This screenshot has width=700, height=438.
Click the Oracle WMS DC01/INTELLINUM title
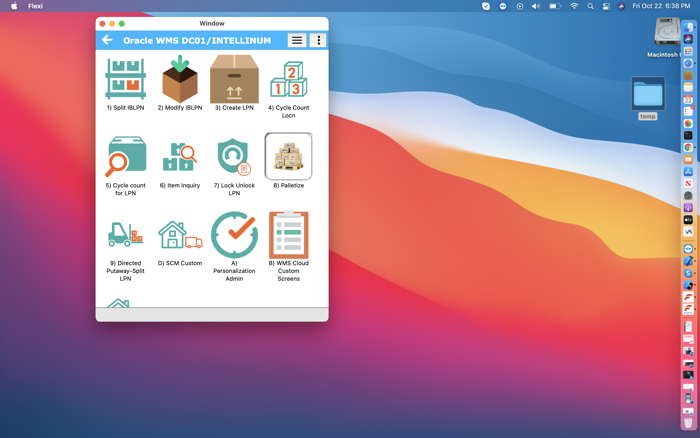click(197, 41)
